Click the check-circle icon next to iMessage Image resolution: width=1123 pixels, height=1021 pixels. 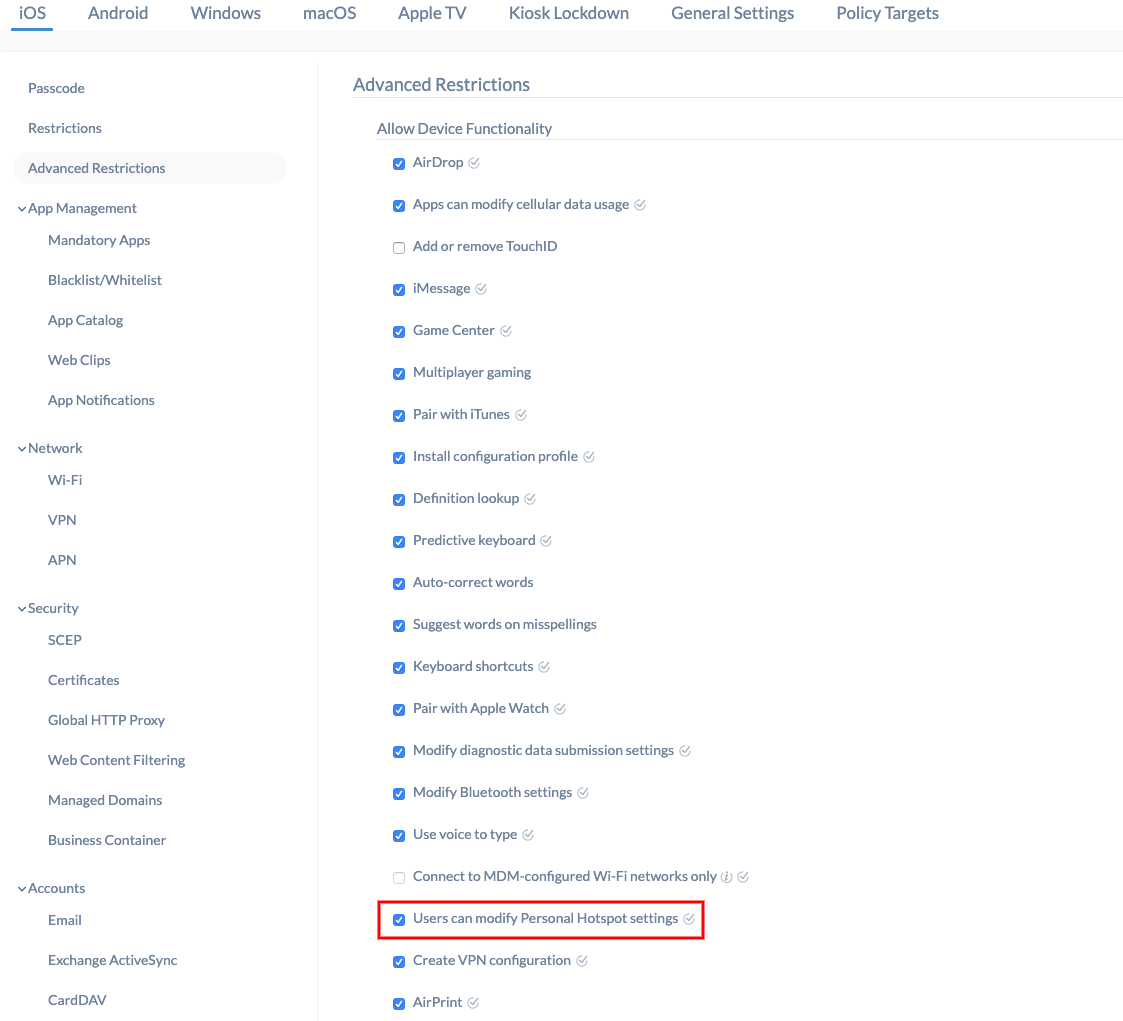coord(481,289)
